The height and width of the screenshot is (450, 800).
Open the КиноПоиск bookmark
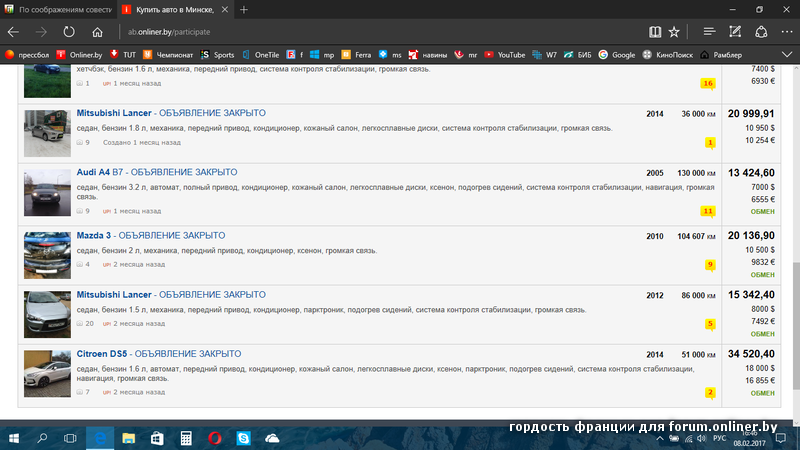pyautogui.click(x=668, y=55)
